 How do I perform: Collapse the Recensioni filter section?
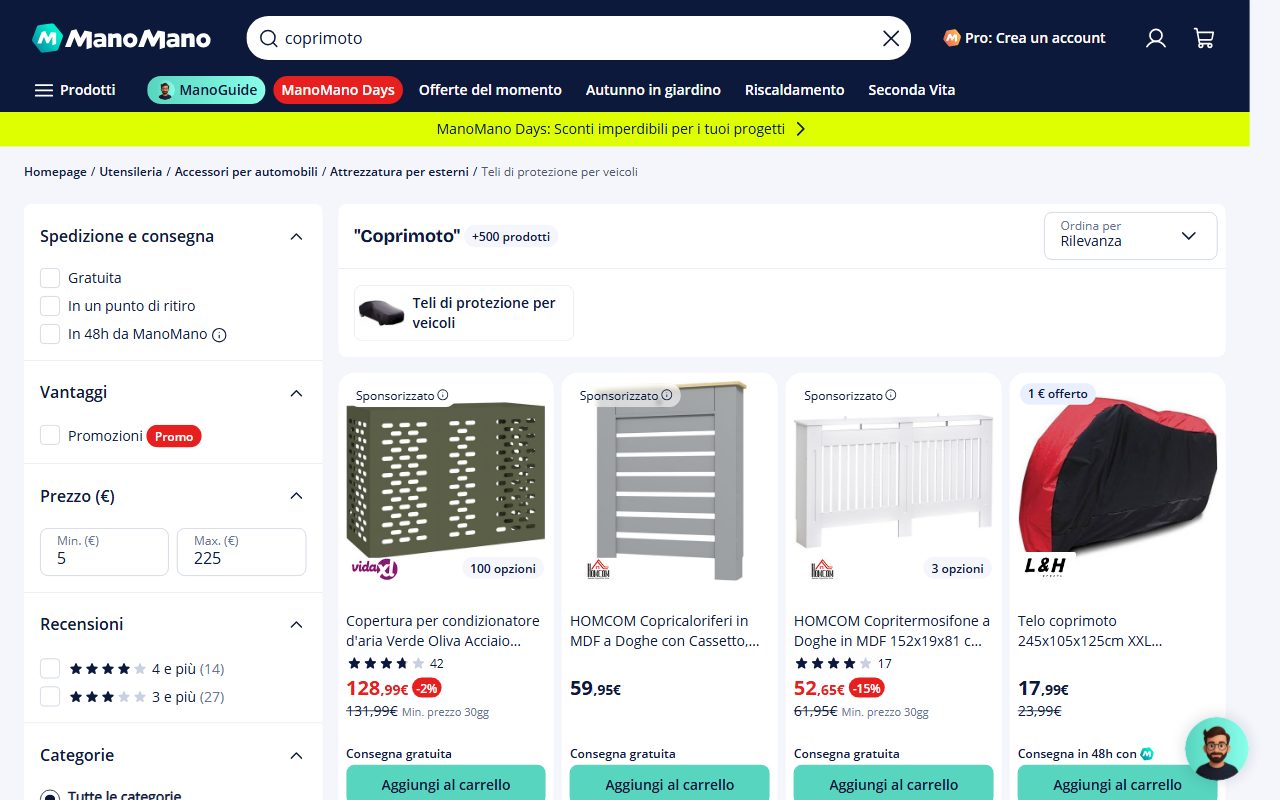tap(296, 625)
